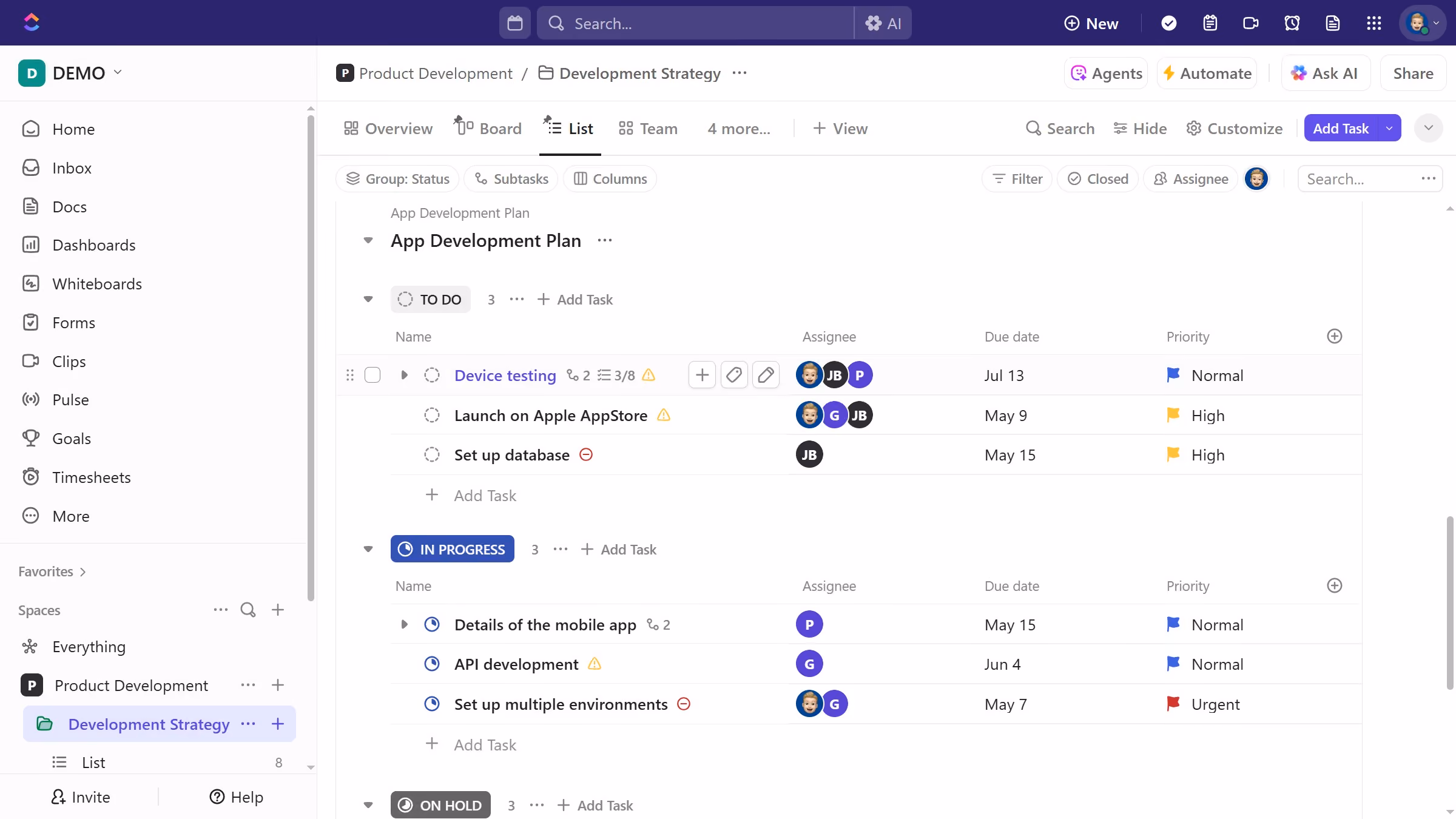Click the Ask AI button
The image size is (1456, 819).
click(1325, 73)
